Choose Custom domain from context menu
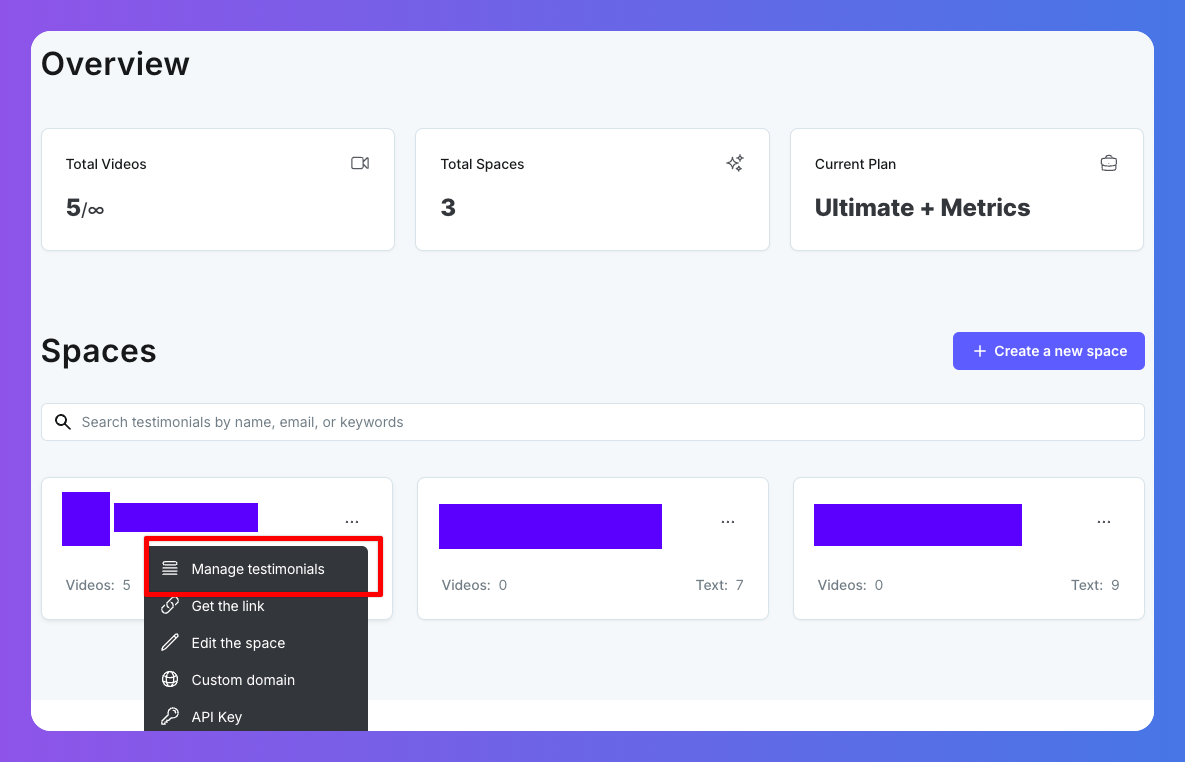The width and height of the screenshot is (1185, 762). [x=243, y=680]
